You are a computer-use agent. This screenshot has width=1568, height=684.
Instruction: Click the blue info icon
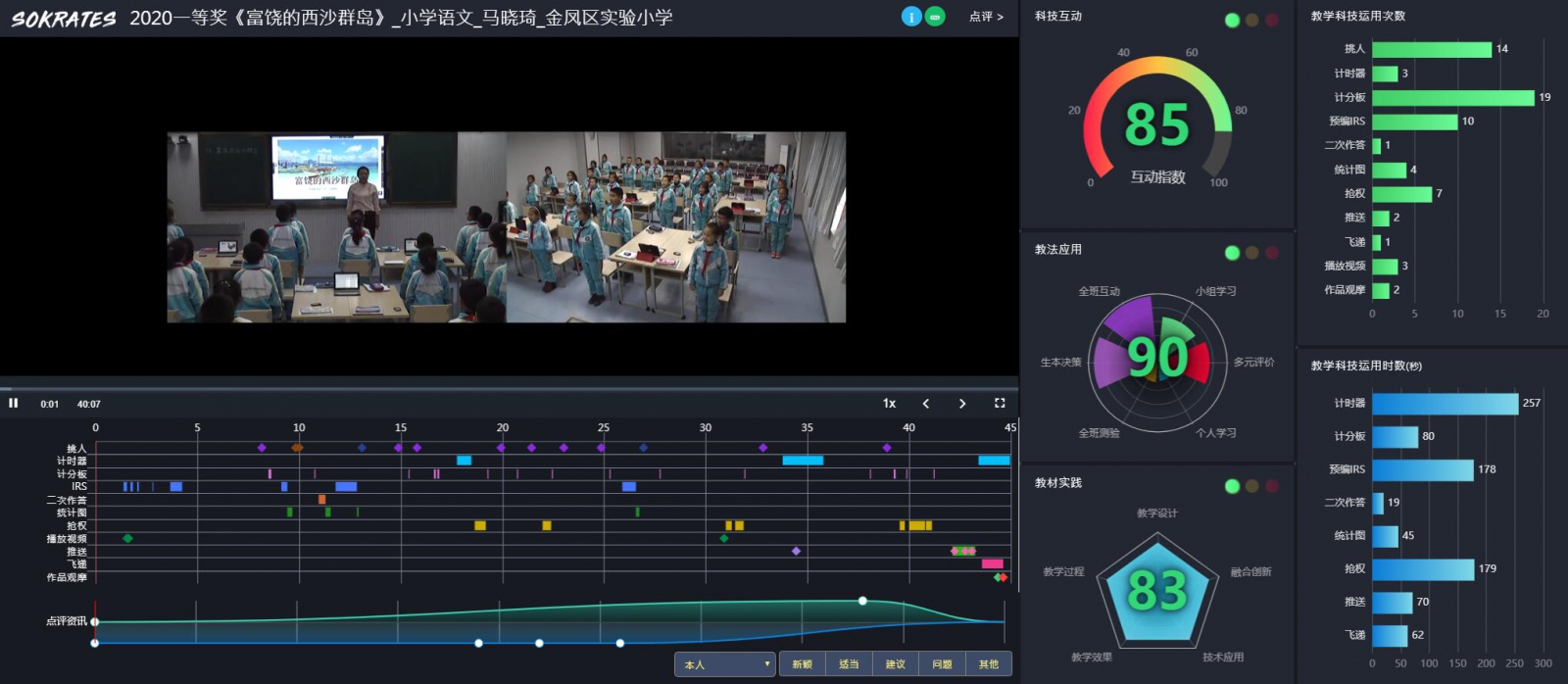point(911,17)
